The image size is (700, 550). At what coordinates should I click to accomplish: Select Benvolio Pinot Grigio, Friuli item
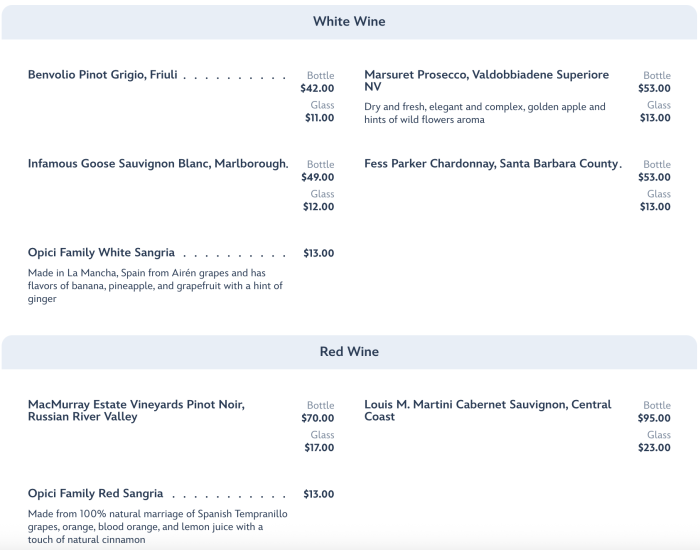(103, 75)
